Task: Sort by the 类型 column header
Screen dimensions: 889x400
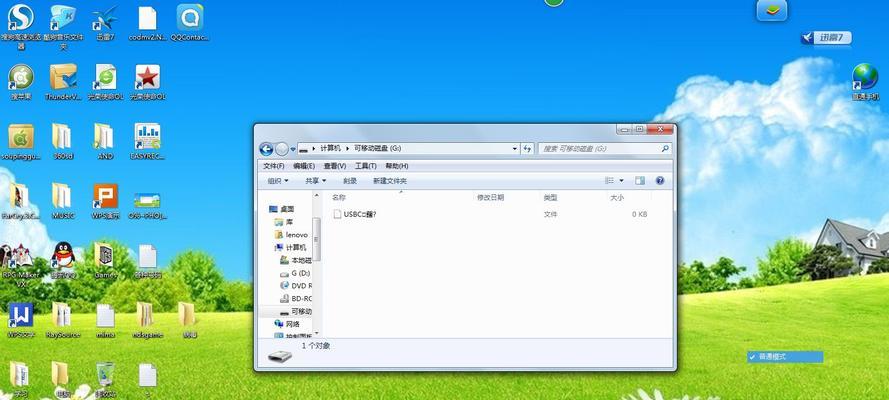Action: [x=573, y=197]
